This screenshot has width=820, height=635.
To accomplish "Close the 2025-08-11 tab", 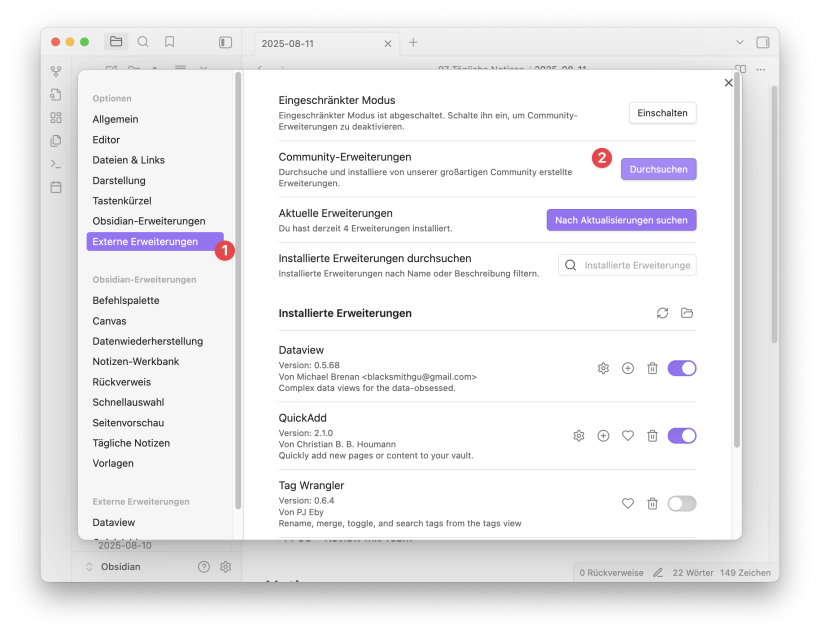I will coord(388,44).
